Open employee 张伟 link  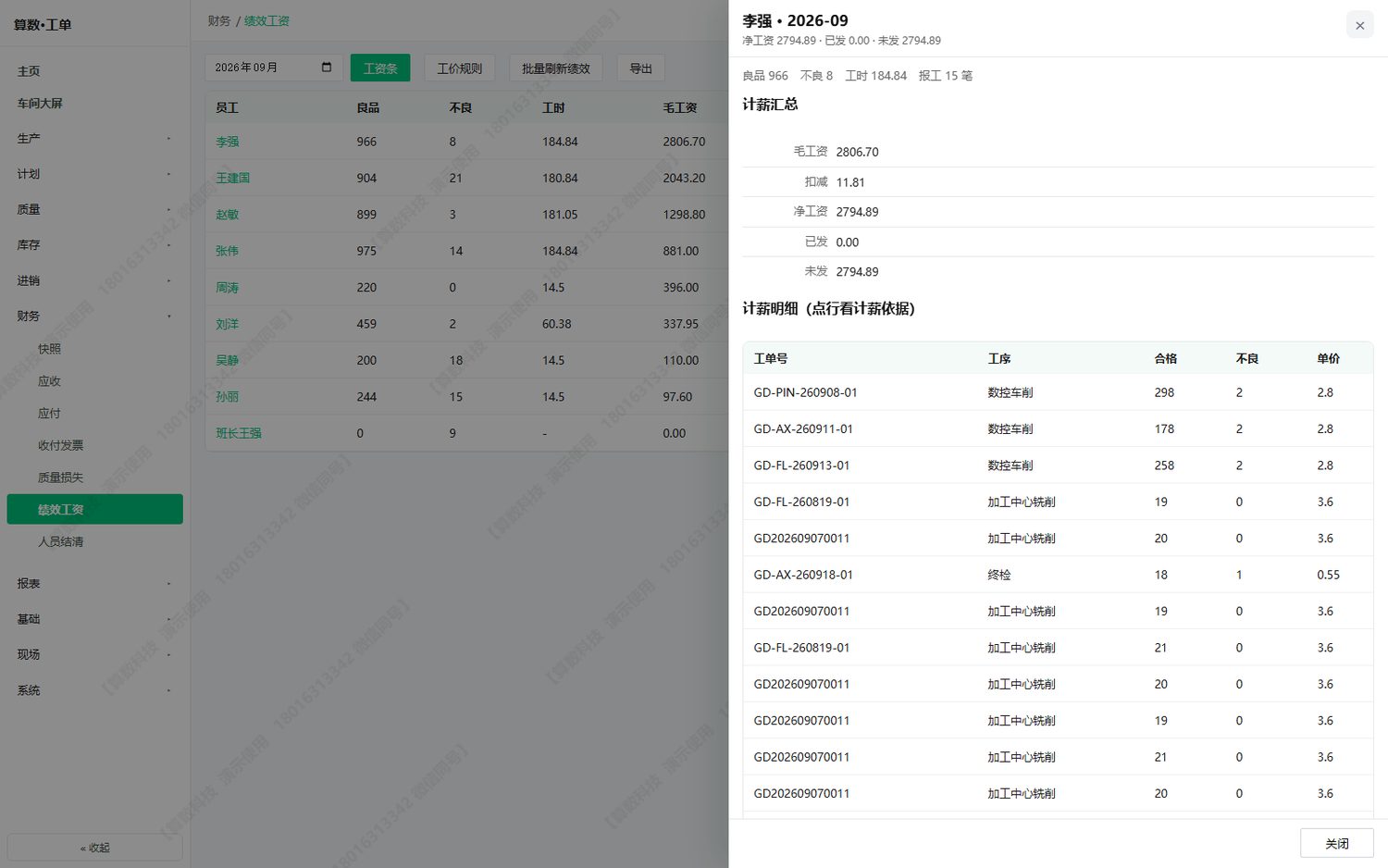[228, 251]
